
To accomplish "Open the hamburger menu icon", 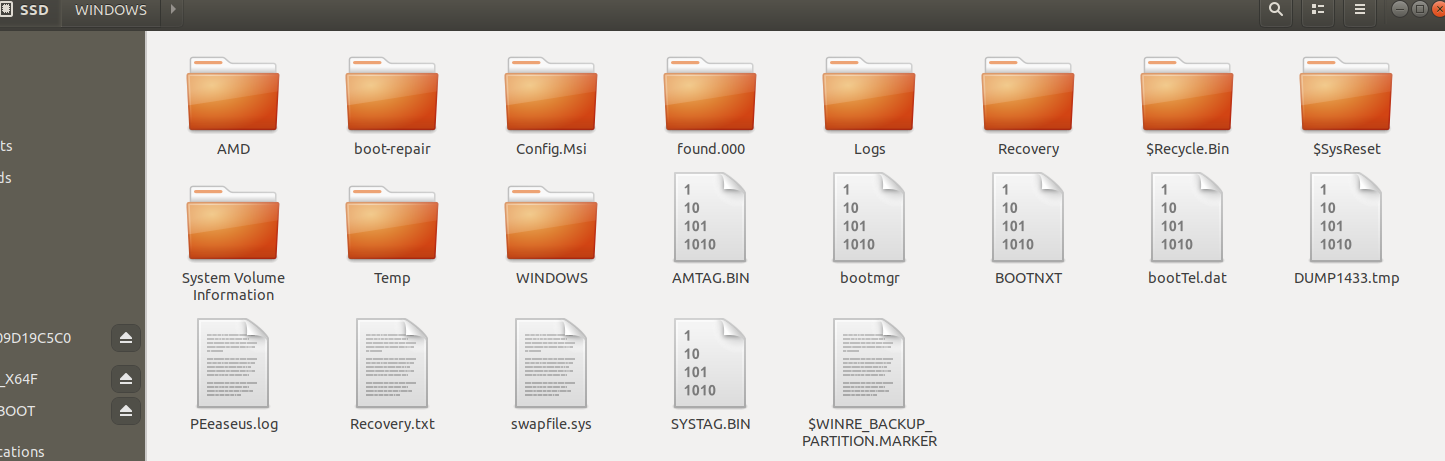I will pyautogui.click(x=1359, y=10).
